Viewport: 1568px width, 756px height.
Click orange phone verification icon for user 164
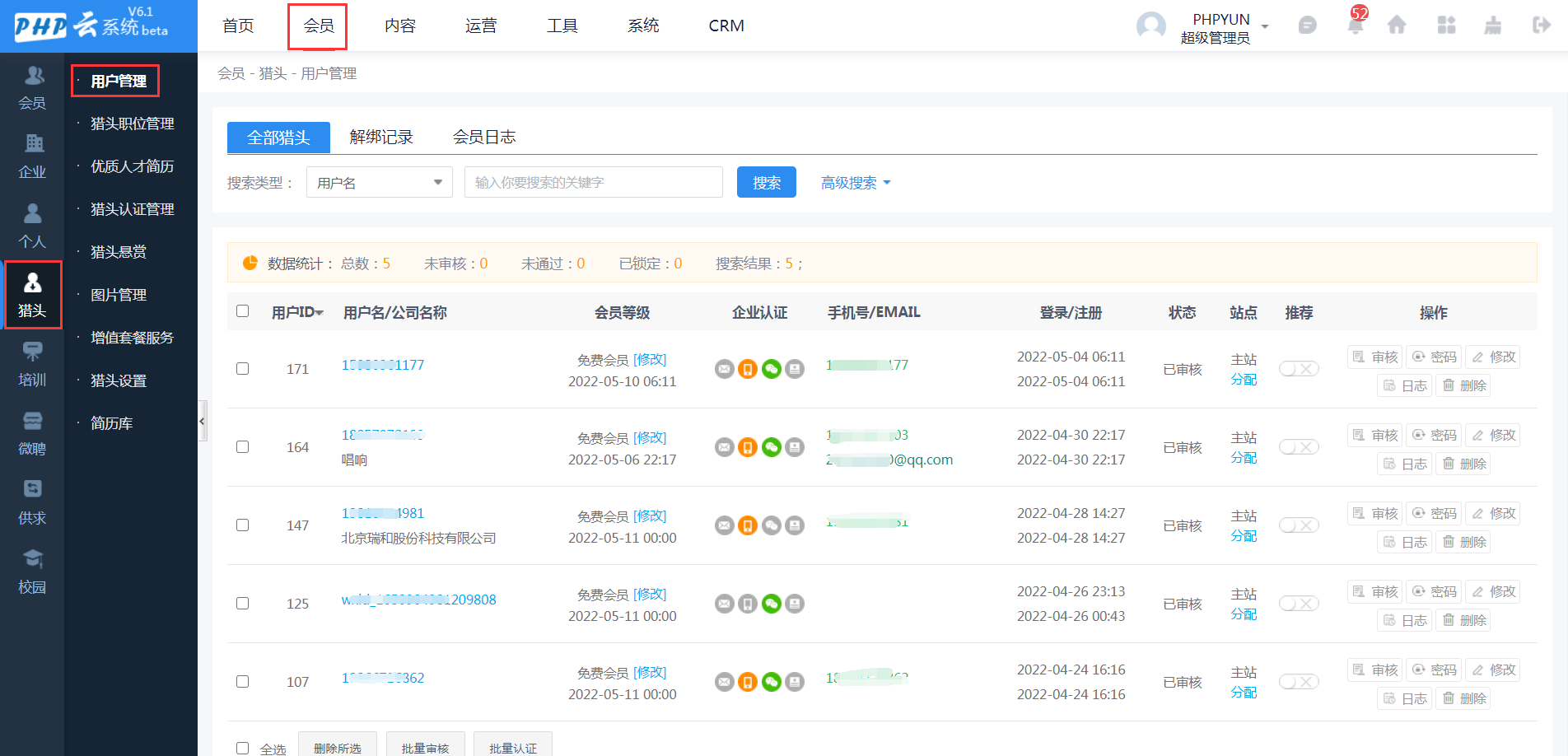pyautogui.click(x=748, y=447)
